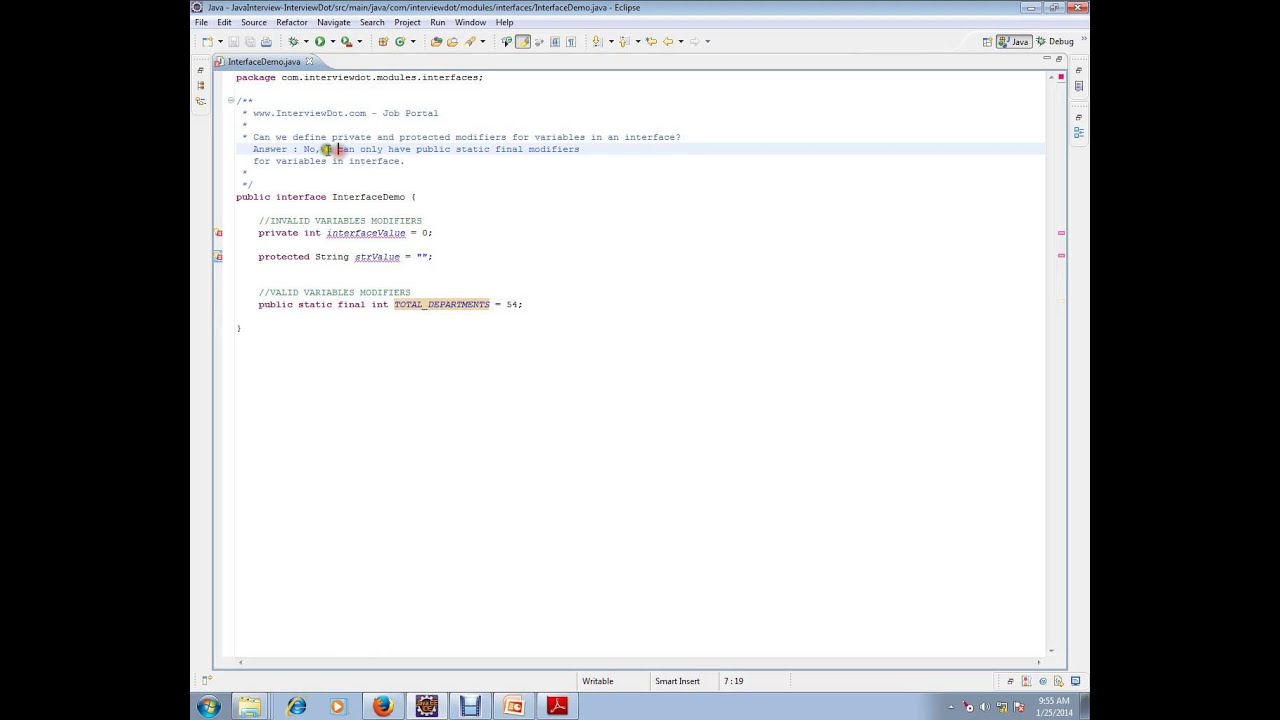Open the Edit menu
This screenshot has height=720, width=1280.
tap(224, 22)
